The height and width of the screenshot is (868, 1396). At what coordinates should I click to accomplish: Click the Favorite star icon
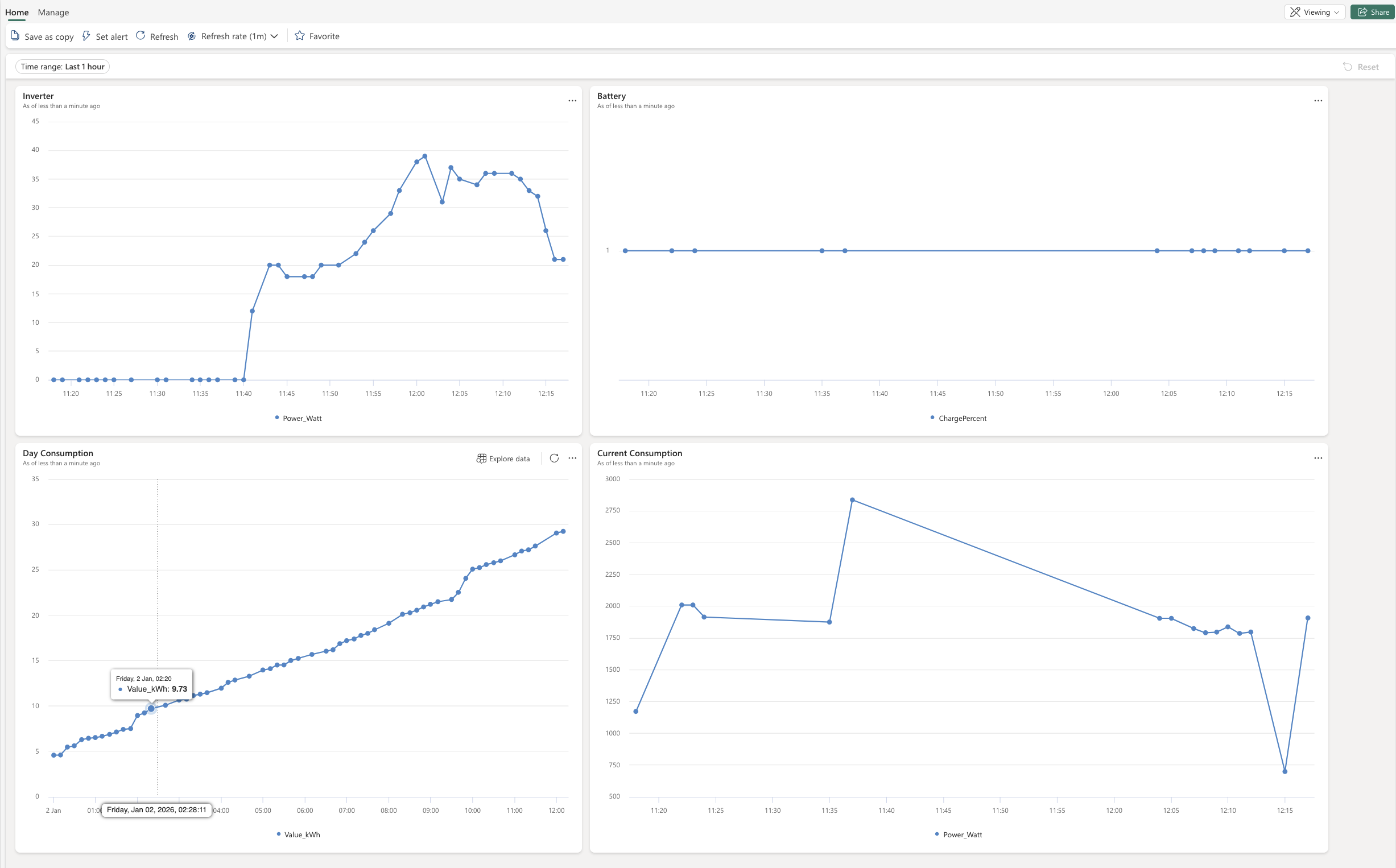300,36
